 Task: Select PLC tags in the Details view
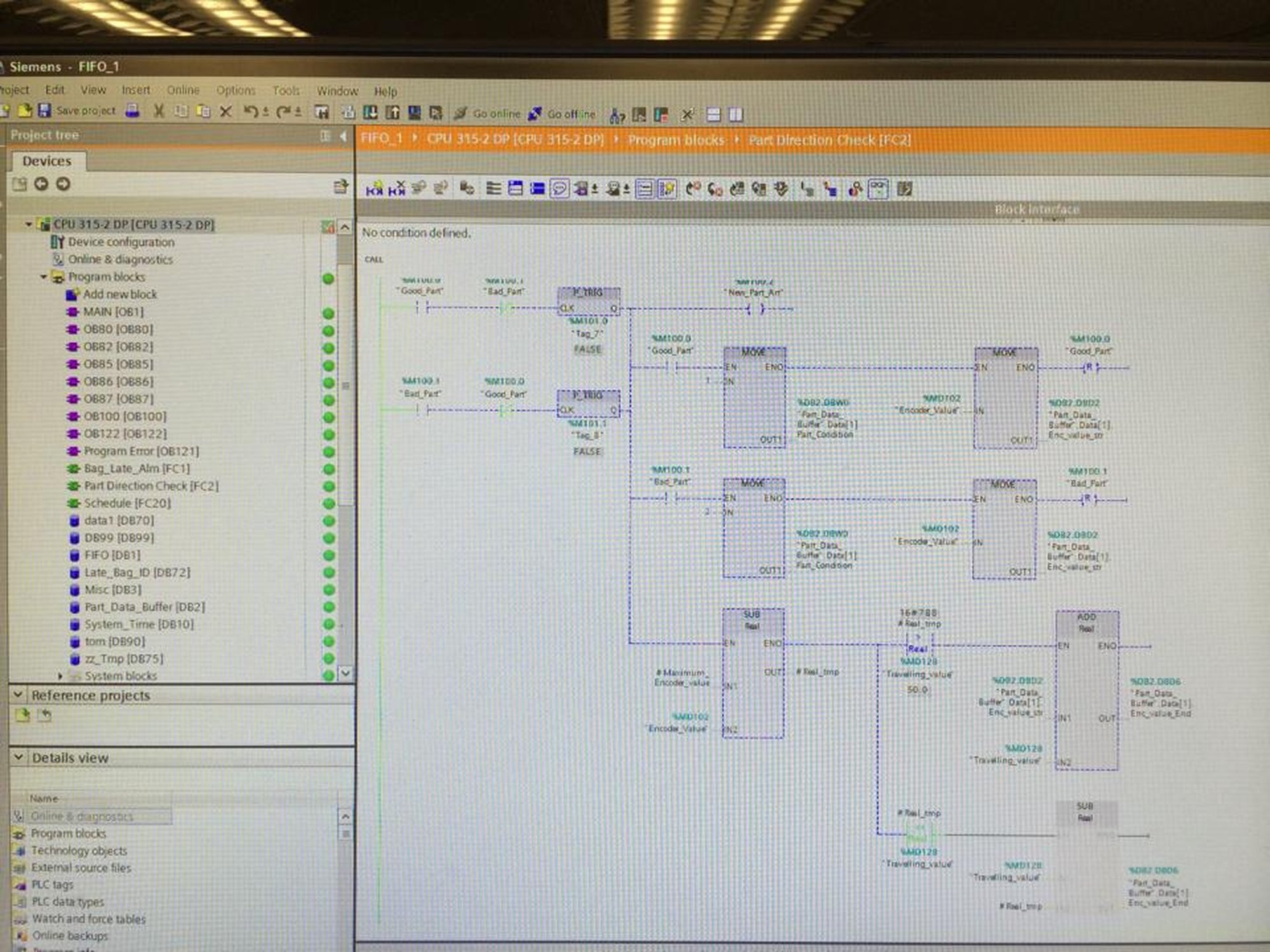pos(53,885)
